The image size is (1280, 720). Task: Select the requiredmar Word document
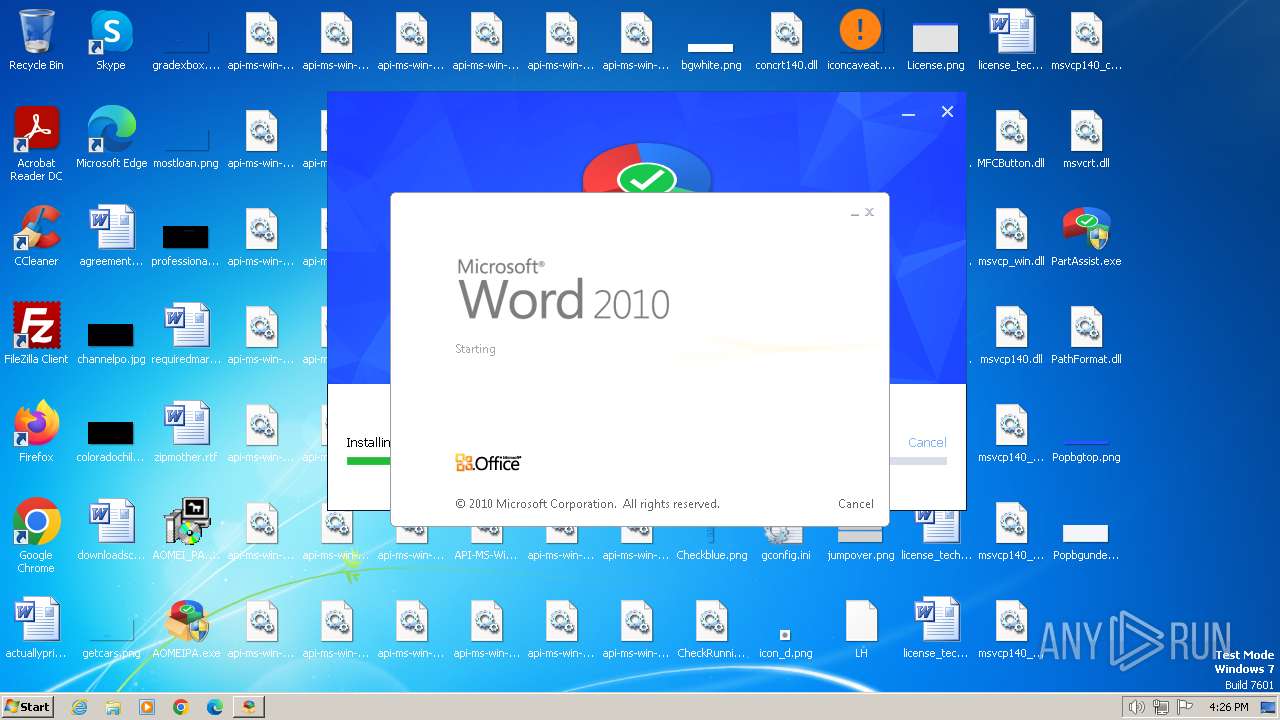click(186, 334)
